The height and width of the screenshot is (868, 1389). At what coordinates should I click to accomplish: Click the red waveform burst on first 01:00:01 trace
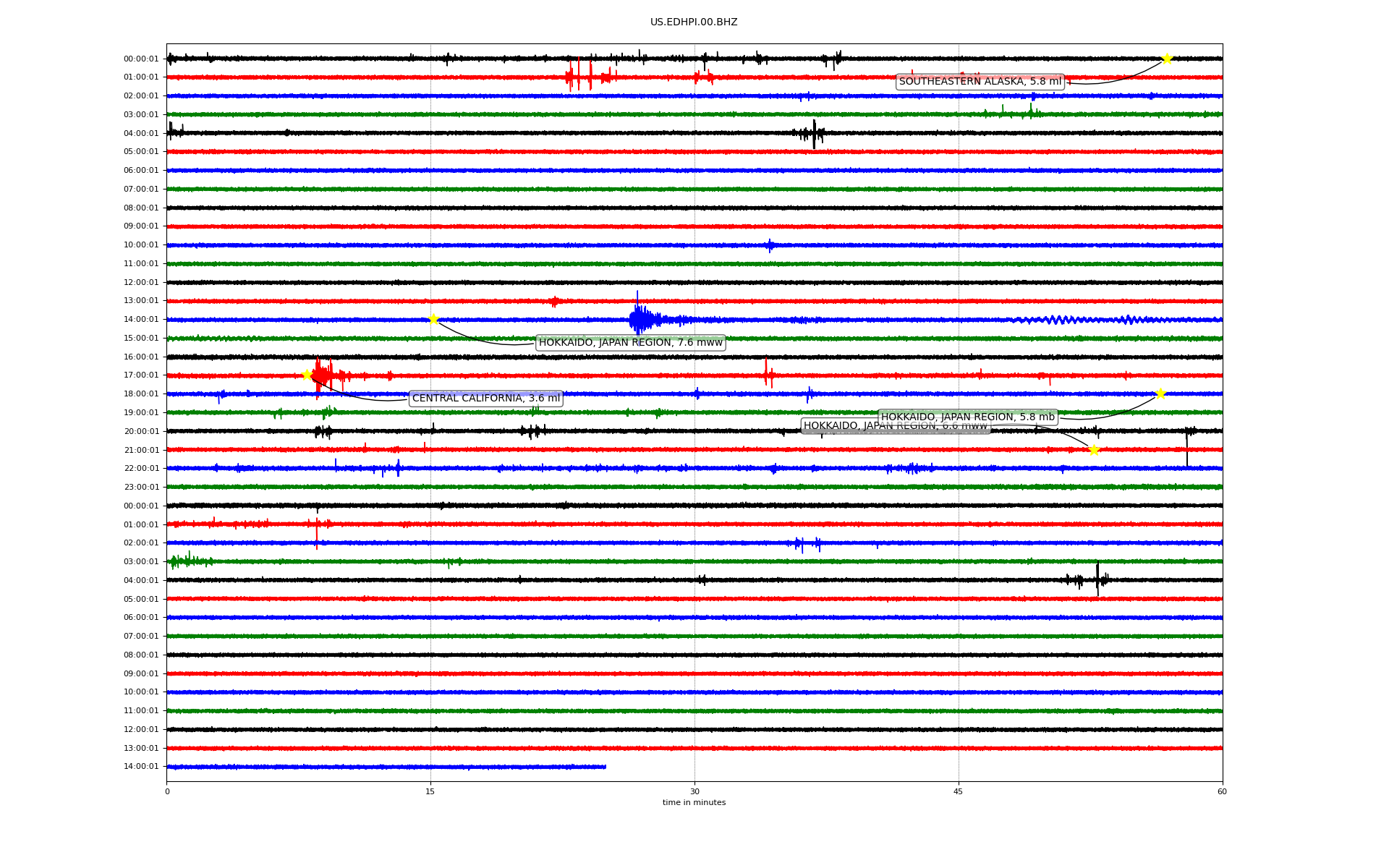pyautogui.click(x=586, y=76)
